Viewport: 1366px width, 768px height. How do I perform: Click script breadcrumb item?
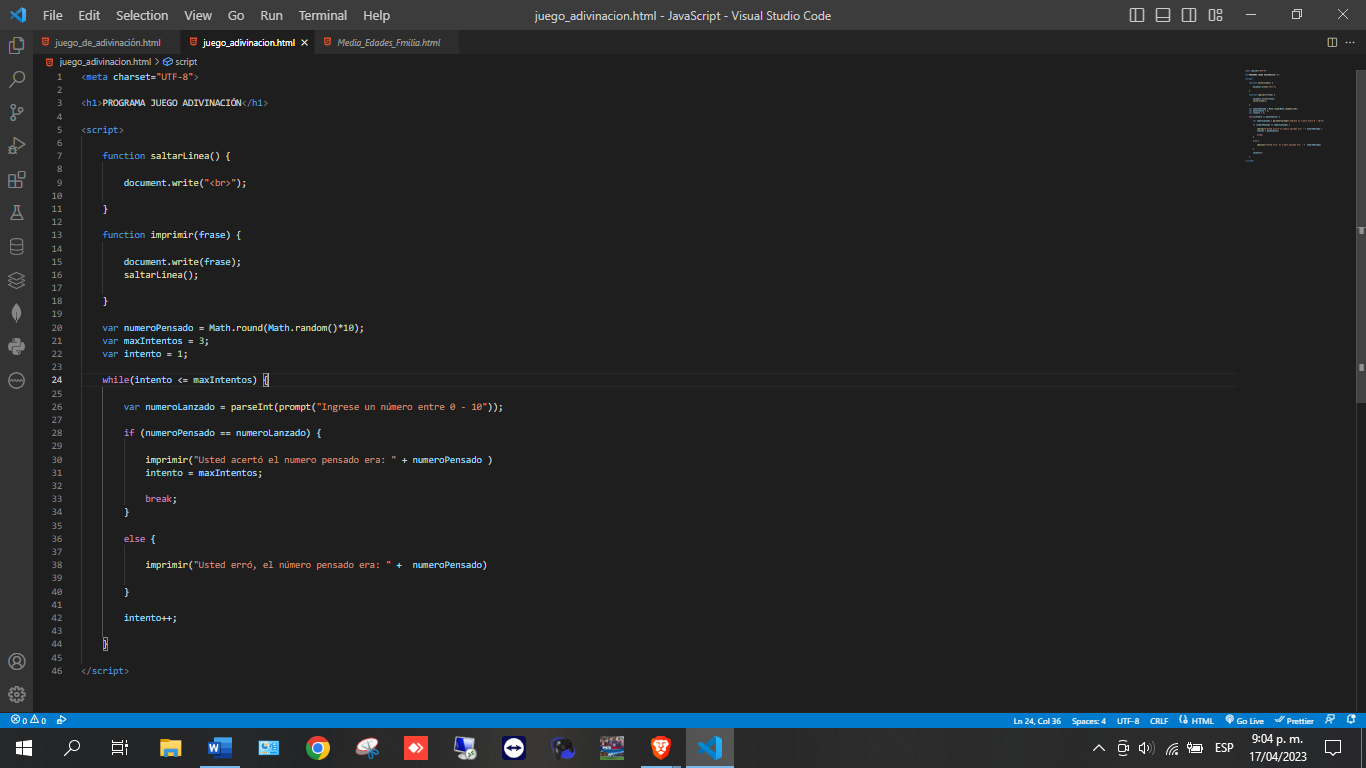(180, 62)
